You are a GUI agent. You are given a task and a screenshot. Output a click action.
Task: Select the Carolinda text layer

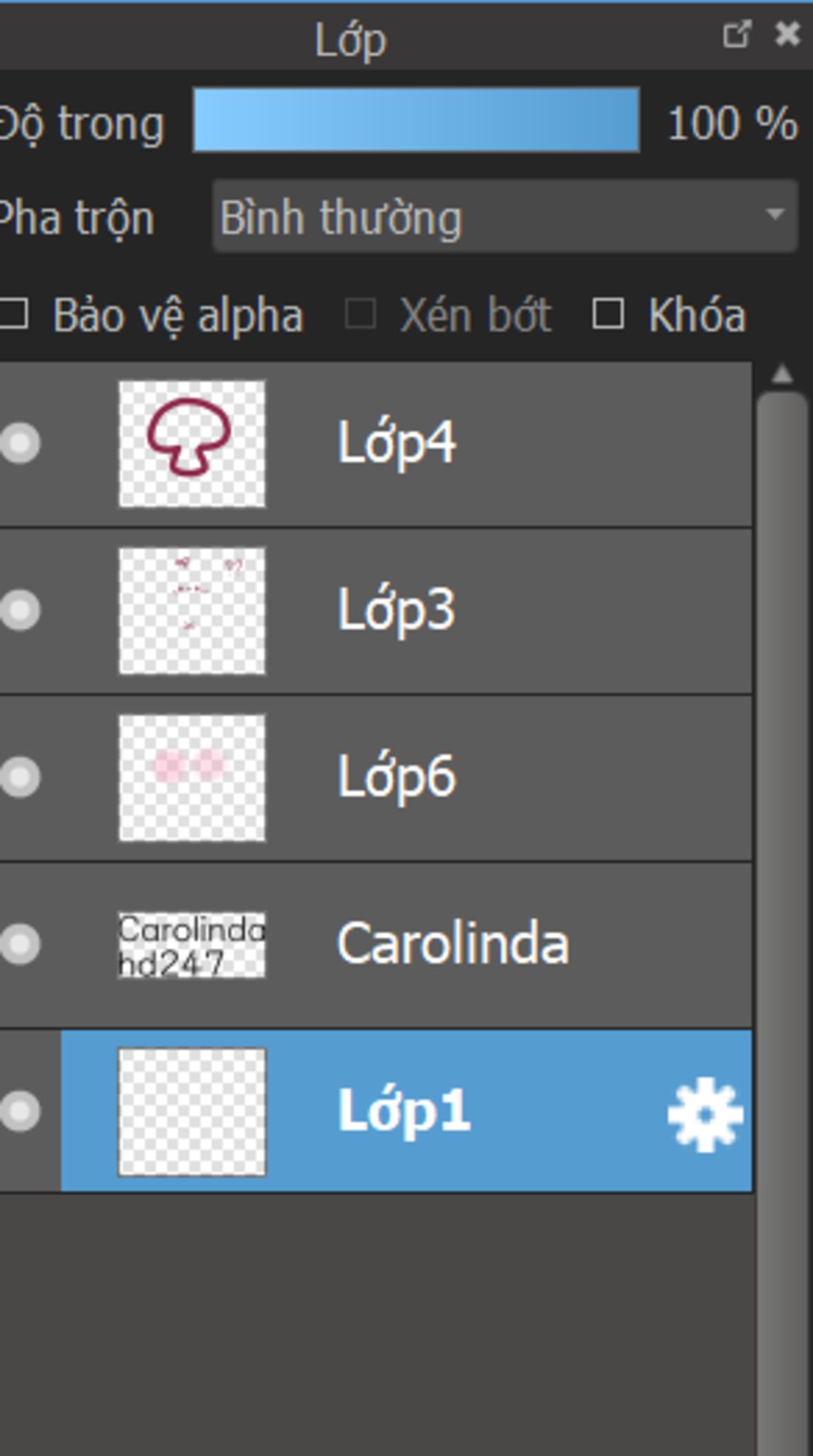click(453, 944)
